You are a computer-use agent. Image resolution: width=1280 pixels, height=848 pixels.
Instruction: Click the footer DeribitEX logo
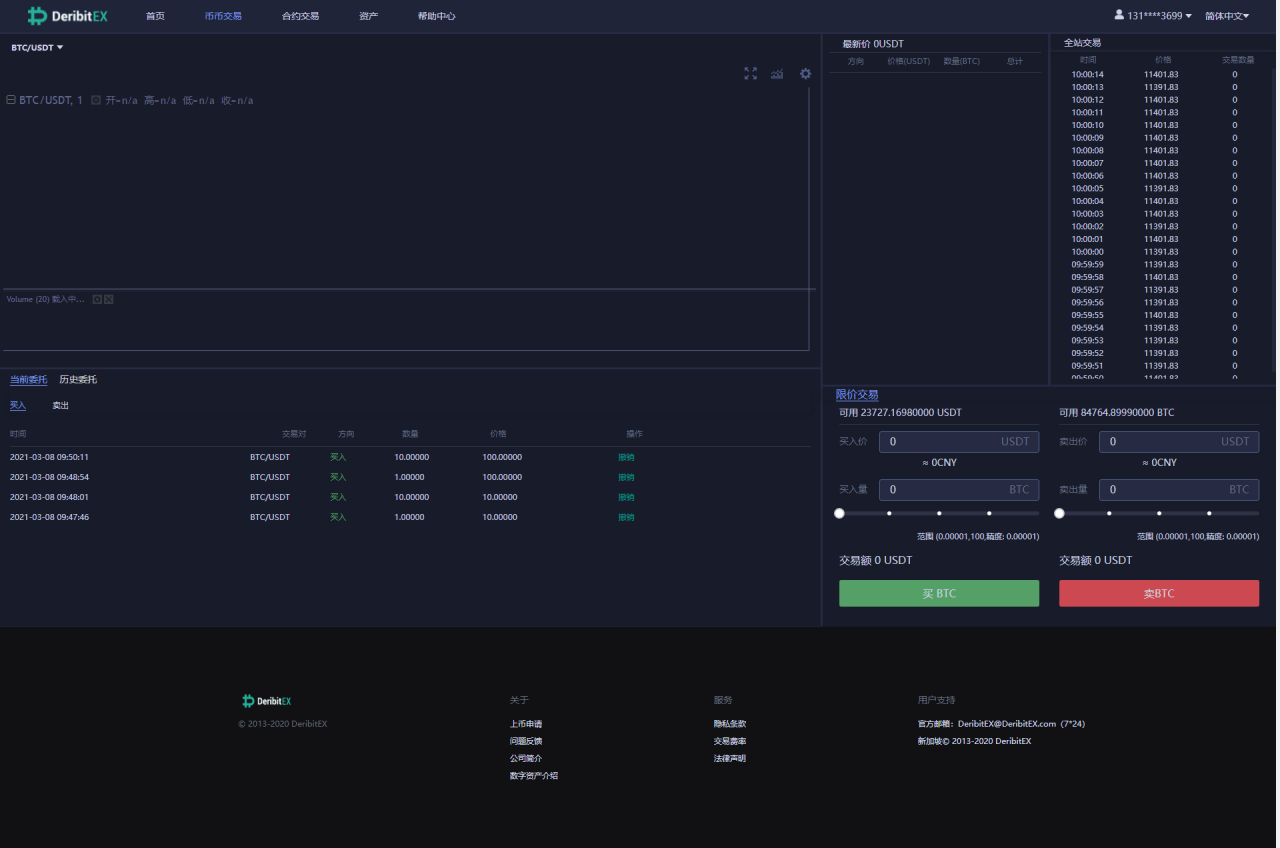pos(266,701)
